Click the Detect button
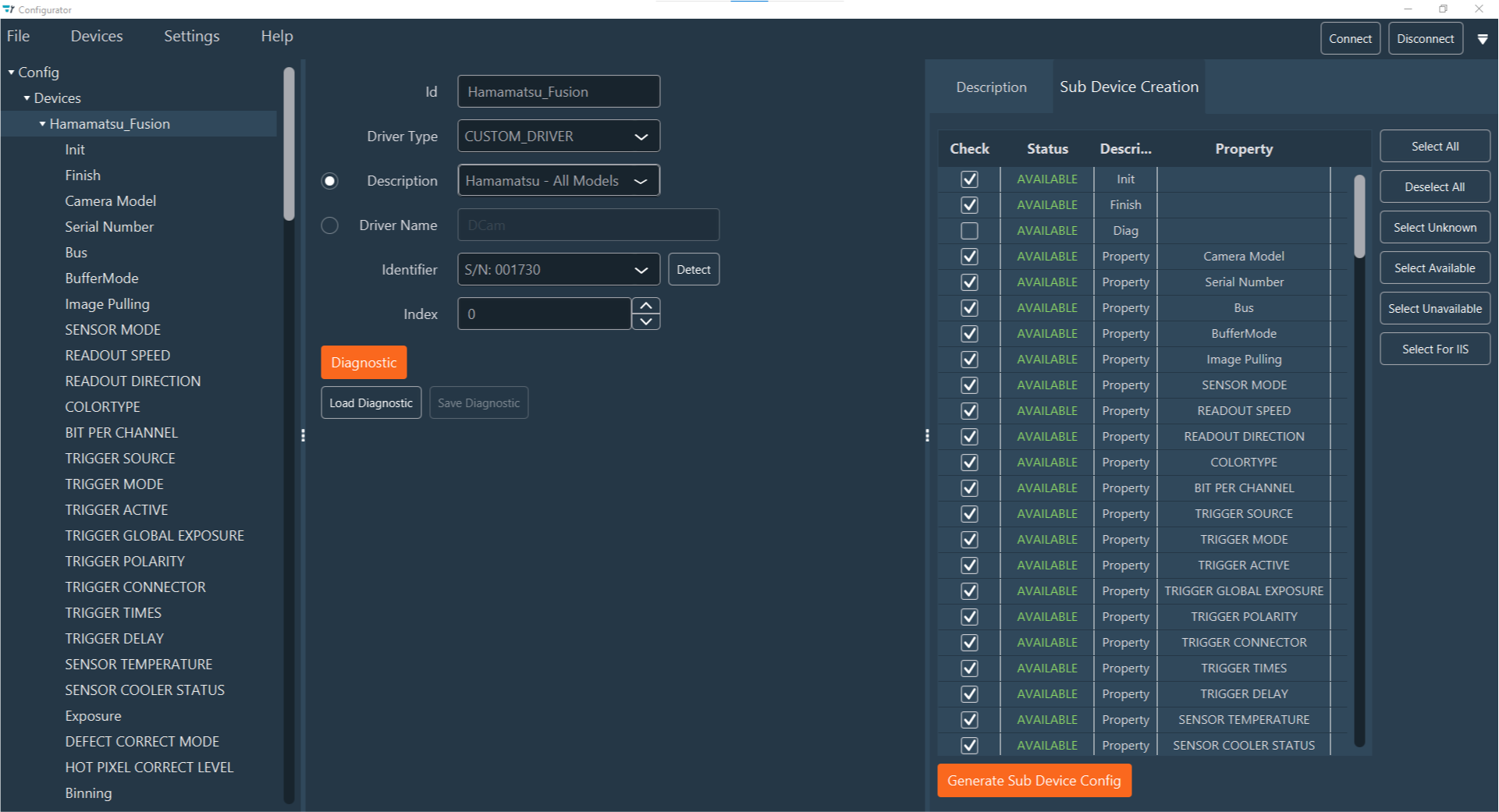1499x812 pixels. click(693, 270)
